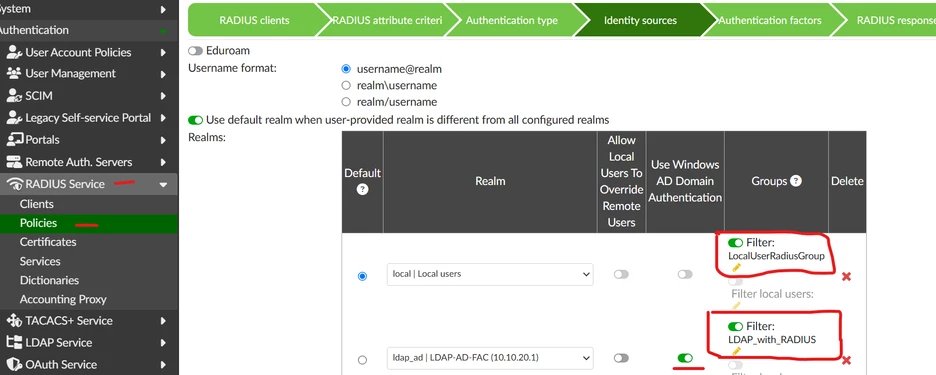The width and height of the screenshot is (936, 375).
Task: Click the Portals sidebar icon
Action: click(x=14, y=140)
